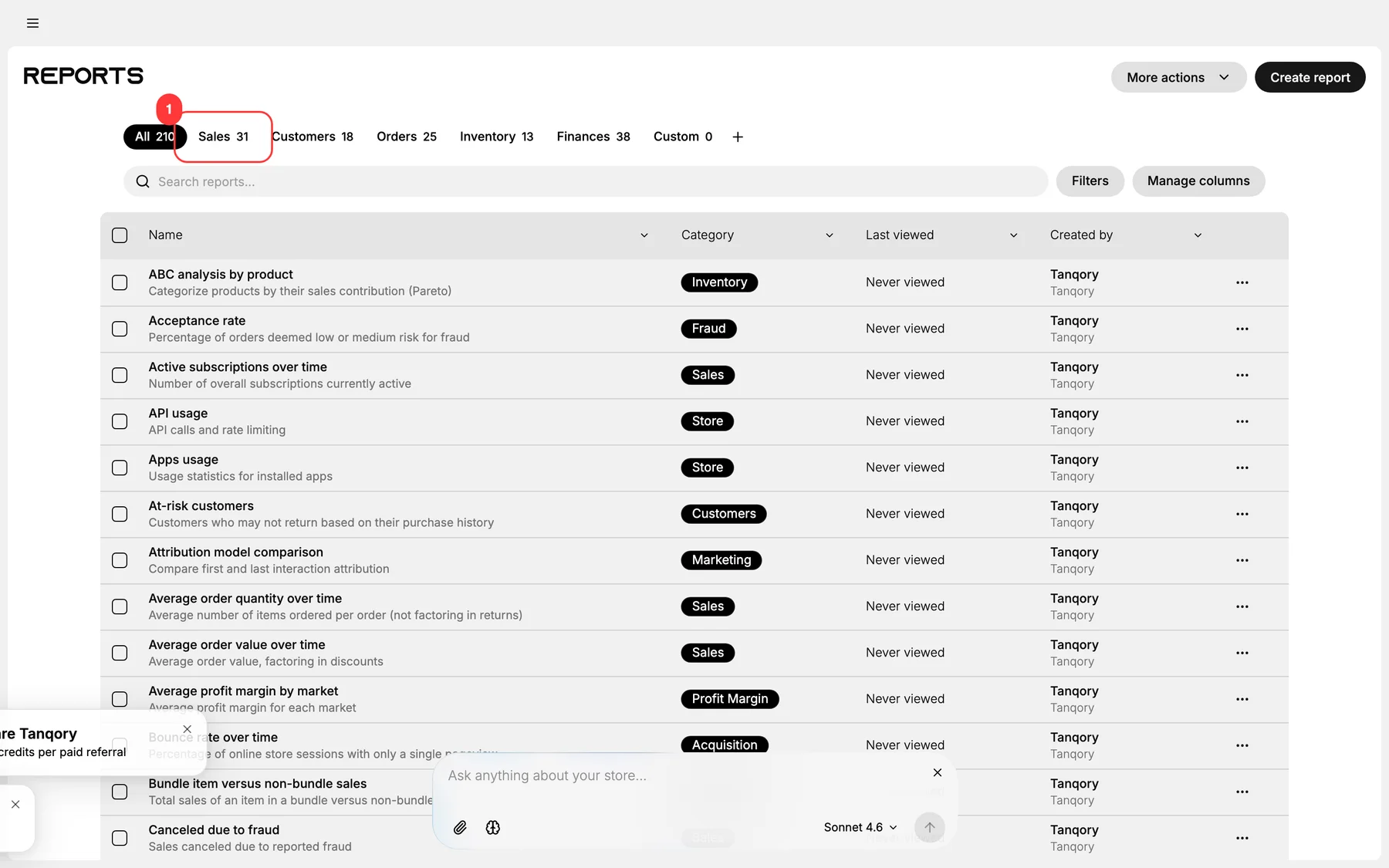
Task: Show the Finances reports tab
Action: click(593, 137)
